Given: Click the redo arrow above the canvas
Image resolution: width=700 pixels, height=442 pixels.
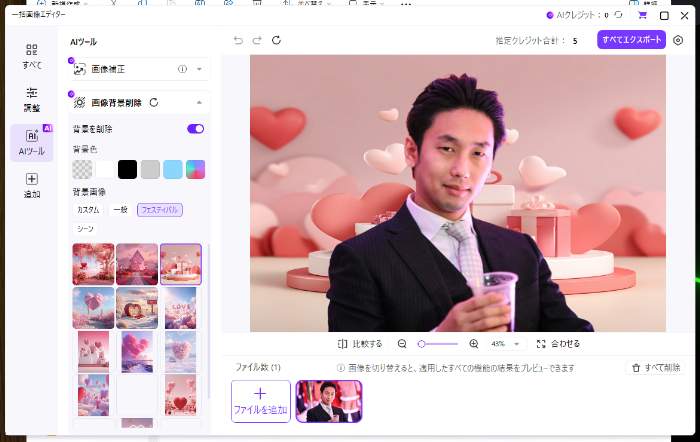Looking at the screenshot, I should point(257,40).
